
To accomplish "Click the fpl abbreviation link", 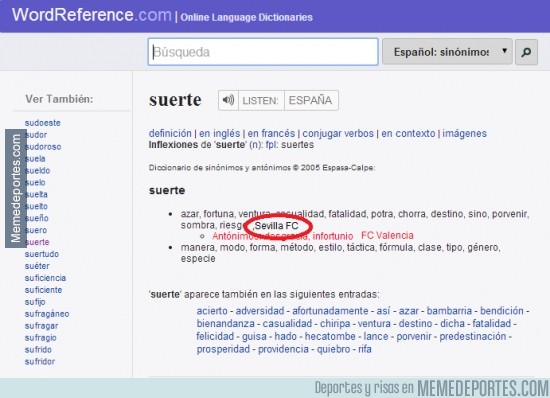I will [x=270, y=145].
